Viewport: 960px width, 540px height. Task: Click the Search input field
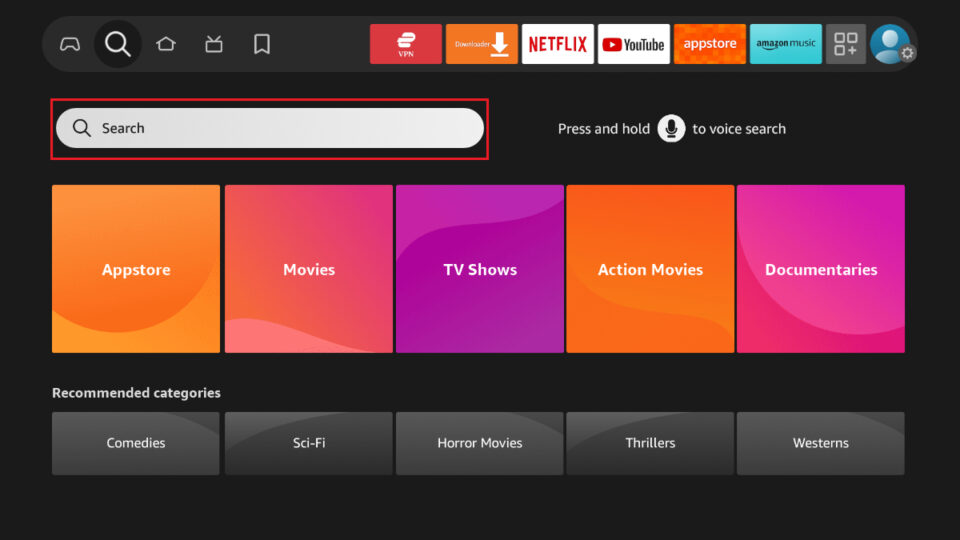tap(270, 129)
